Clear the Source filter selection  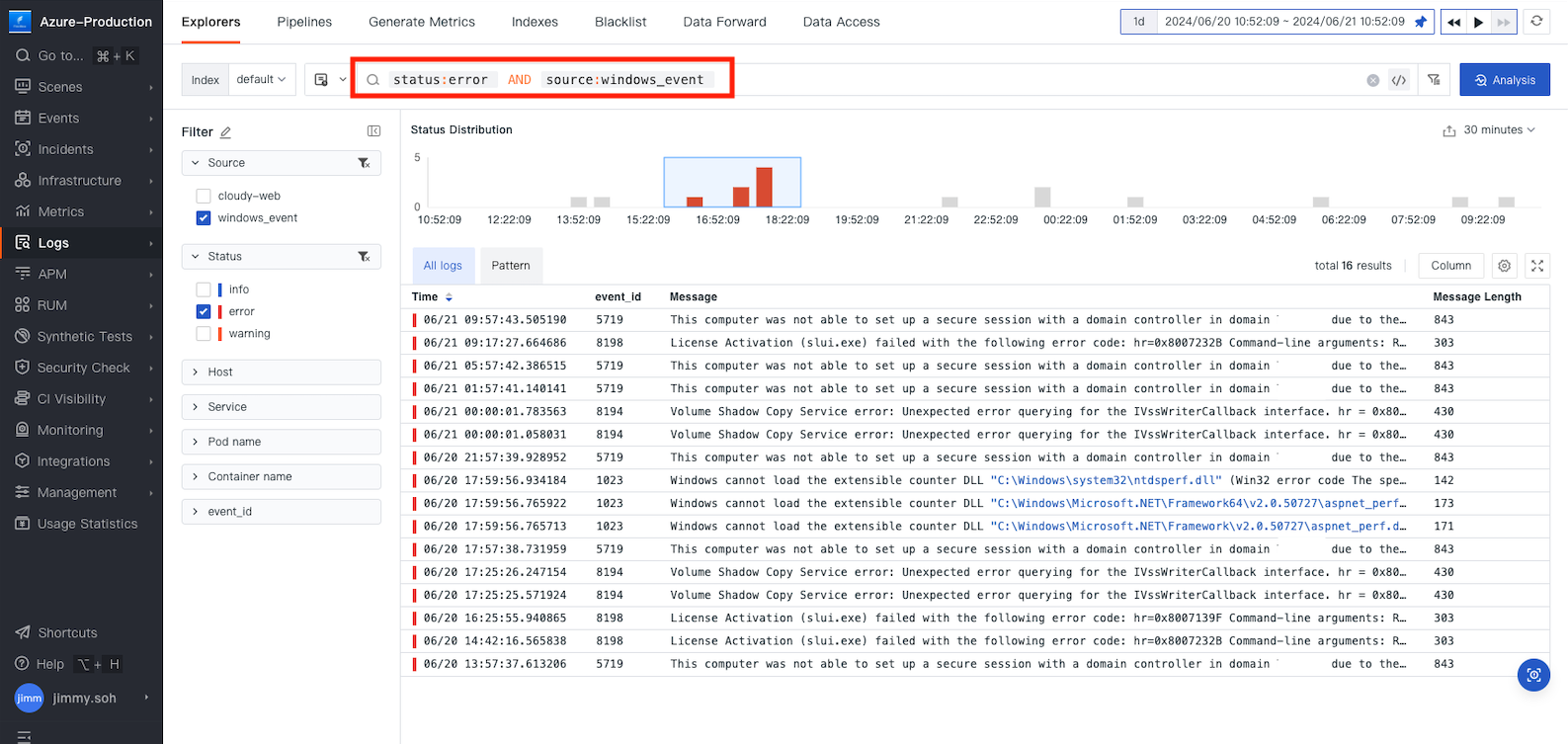tap(364, 163)
